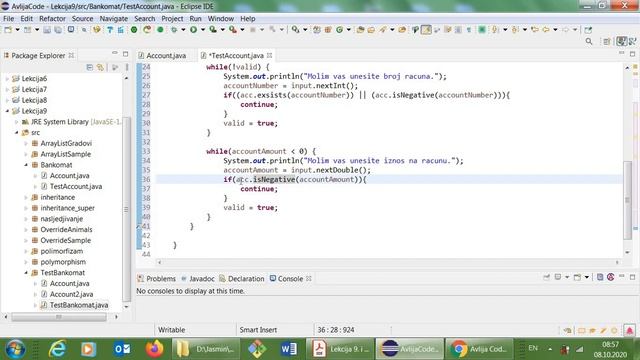Click the green Run button icon
The height and width of the screenshot is (360, 640).
coord(193,29)
